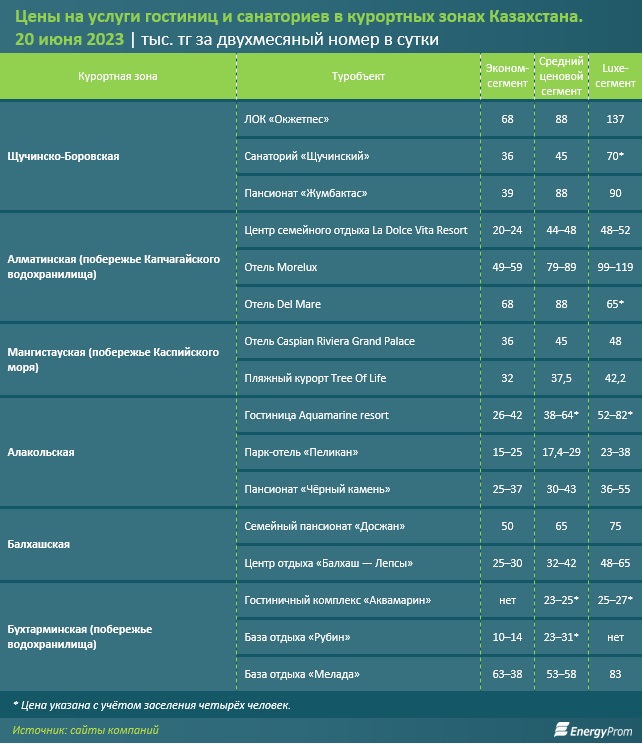This screenshot has height=744, width=642.
Task: Select the 'Туробъект' column header
Action: [x=358, y=76]
